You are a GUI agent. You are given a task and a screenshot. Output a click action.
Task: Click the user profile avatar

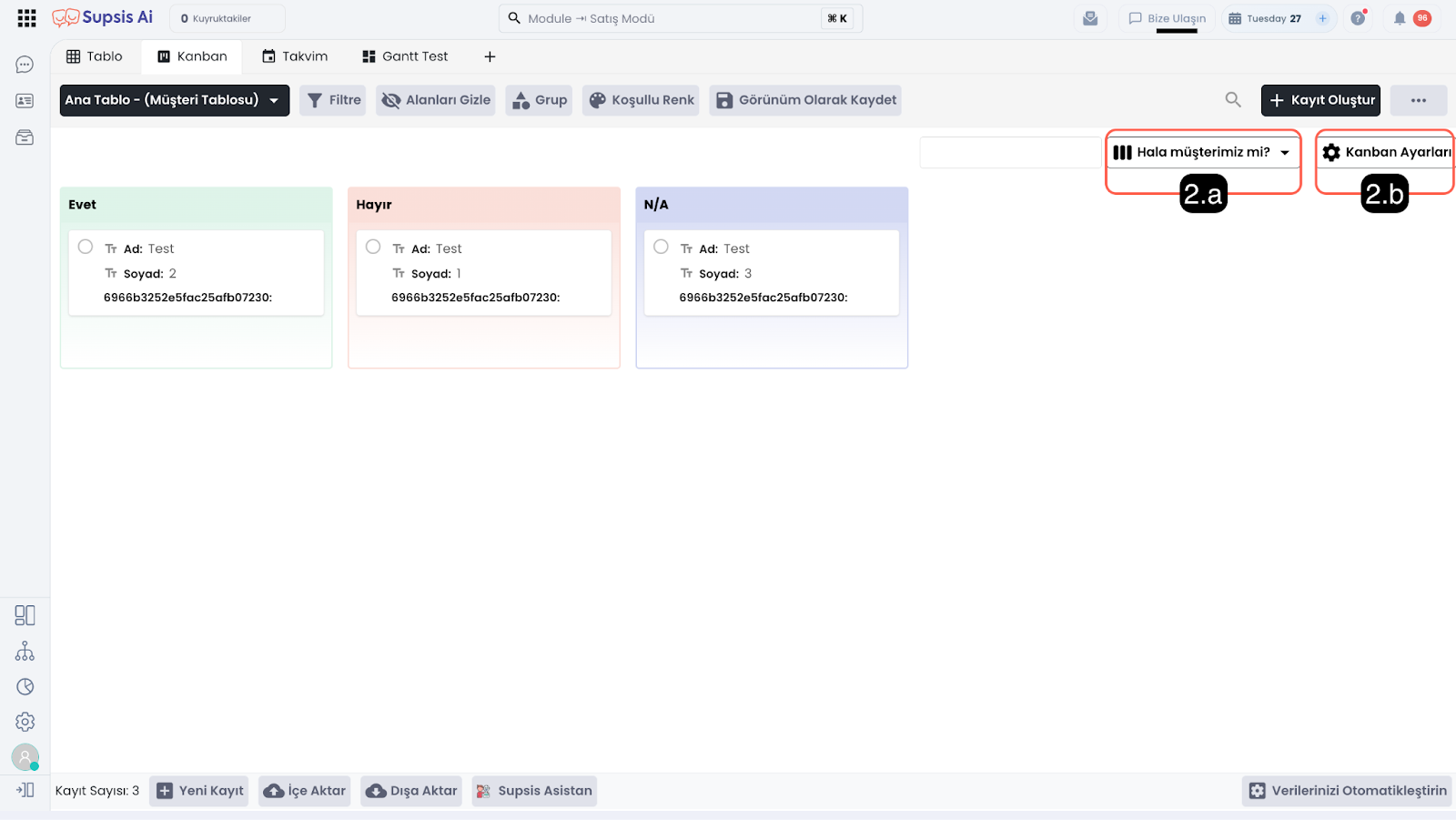(25, 756)
